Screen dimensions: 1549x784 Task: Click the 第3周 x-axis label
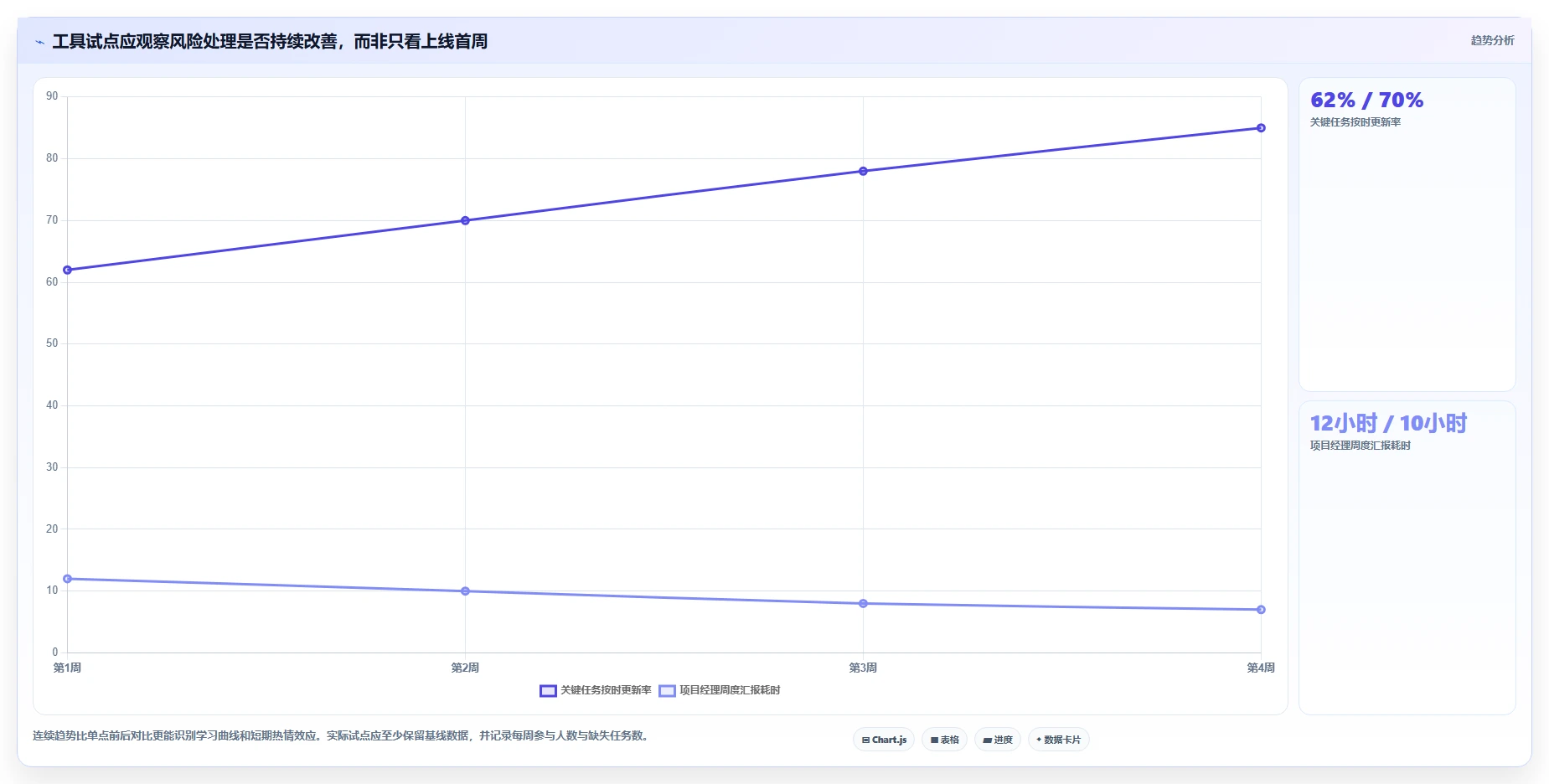(863, 668)
